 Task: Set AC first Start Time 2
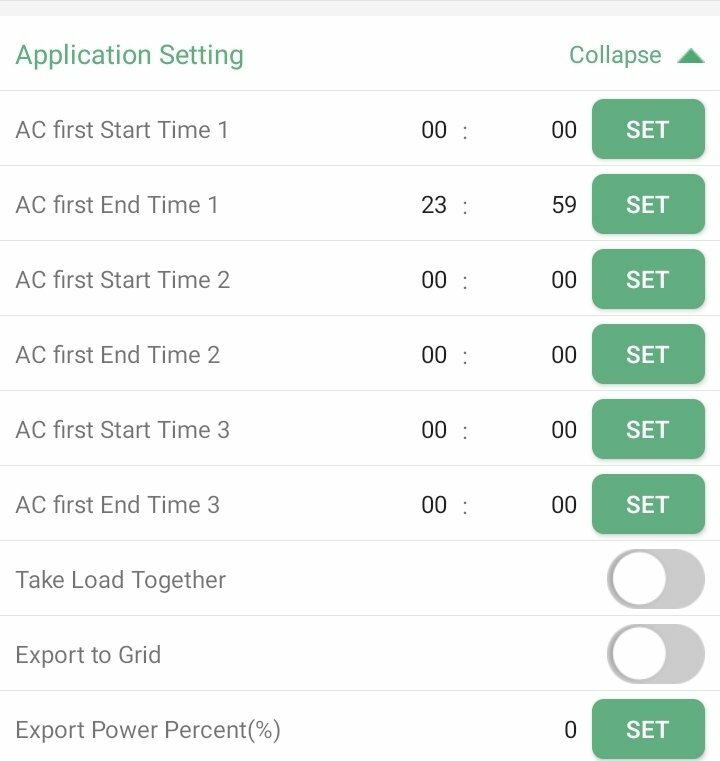[648, 279]
